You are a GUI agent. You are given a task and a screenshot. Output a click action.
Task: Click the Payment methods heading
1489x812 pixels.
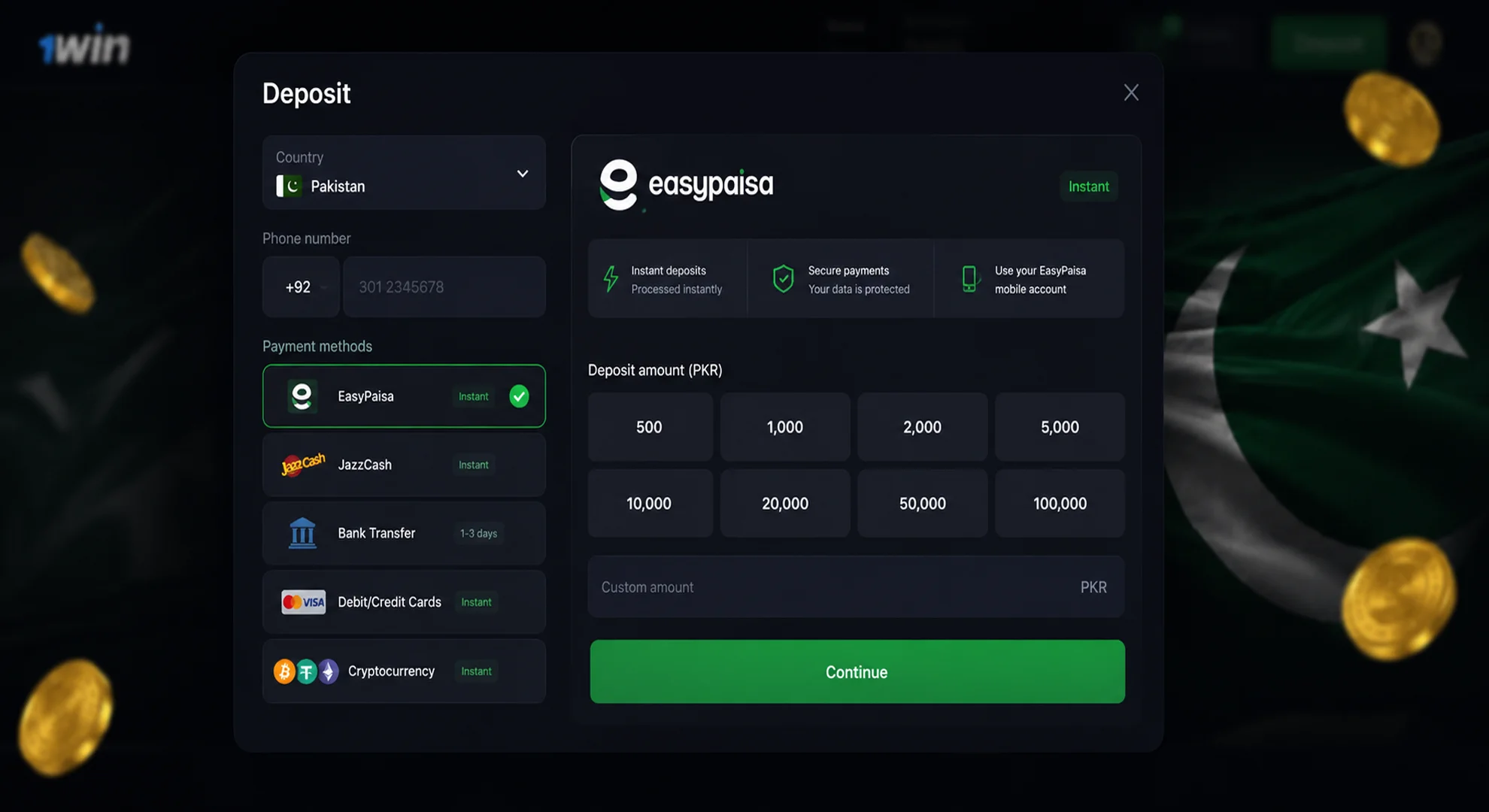tap(317, 346)
